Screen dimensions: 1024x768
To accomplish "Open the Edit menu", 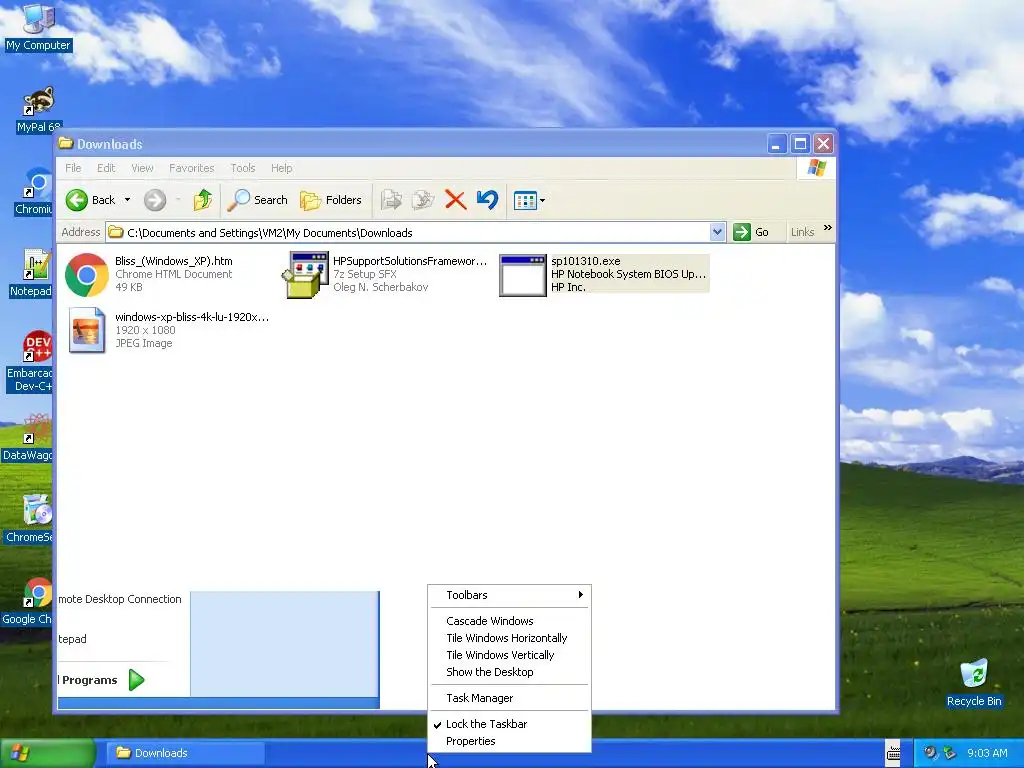I will click(x=106, y=168).
